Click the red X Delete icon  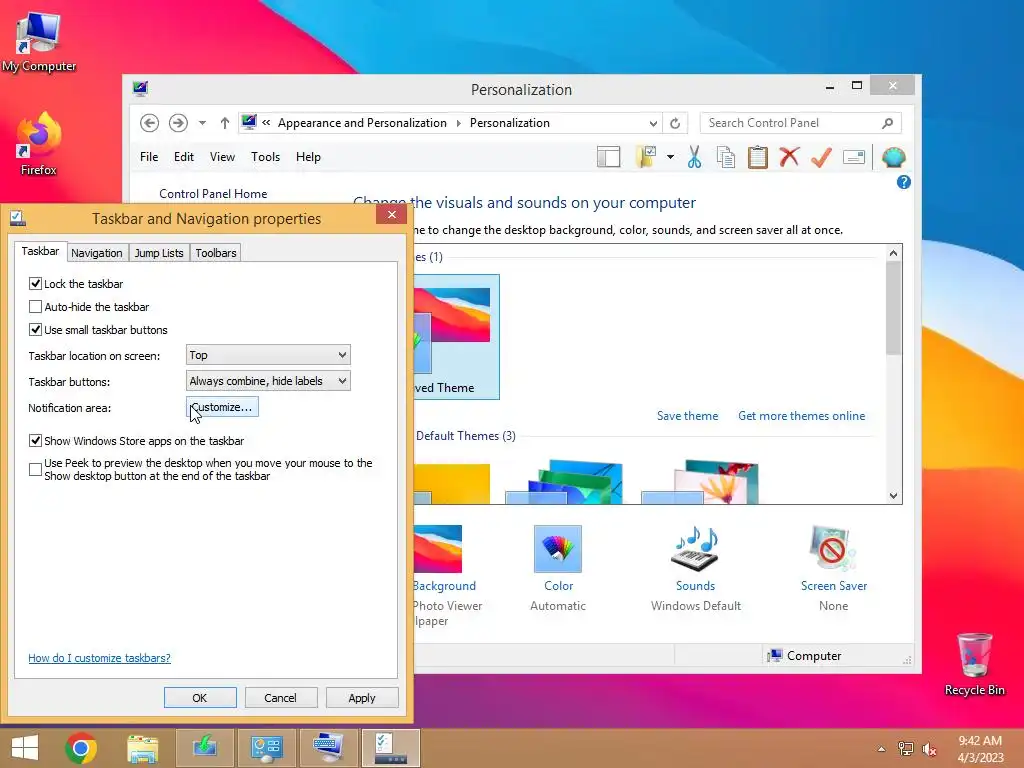click(789, 157)
